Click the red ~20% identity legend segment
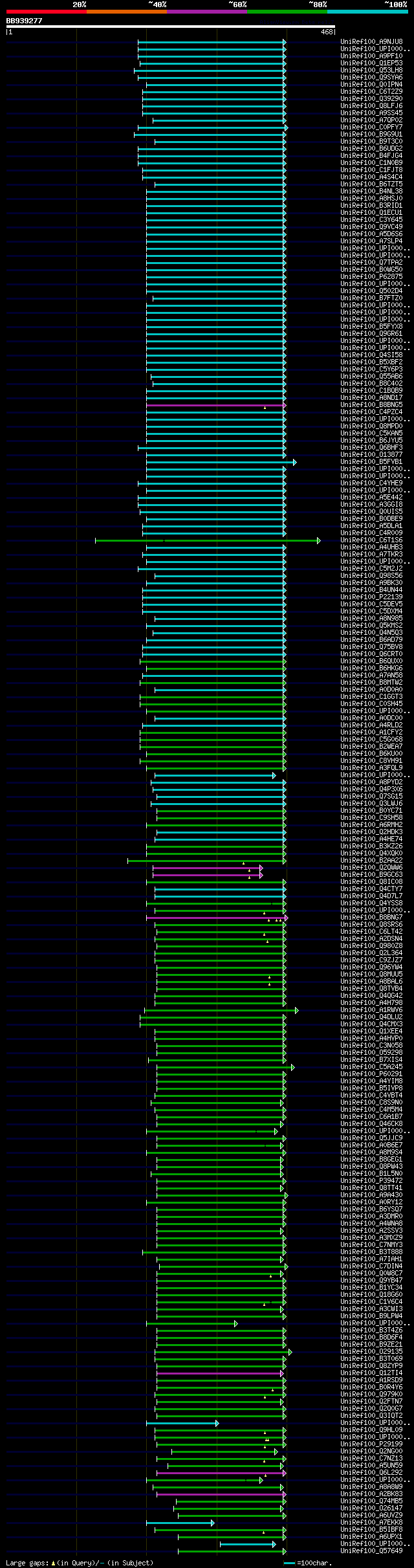 [46, 12]
